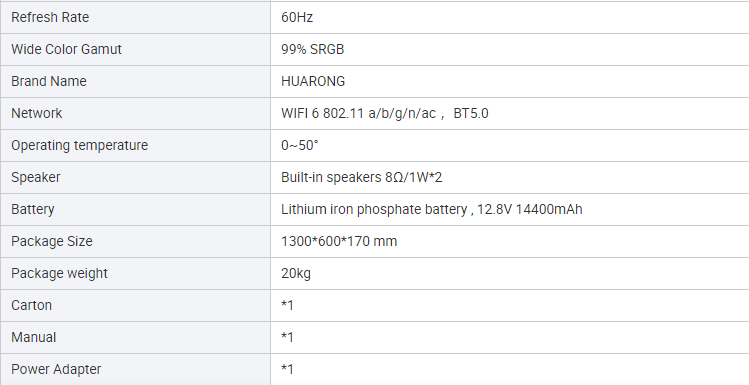Click the Operating temperature label
The height and width of the screenshot is (385, 749).
pos(80,145)
